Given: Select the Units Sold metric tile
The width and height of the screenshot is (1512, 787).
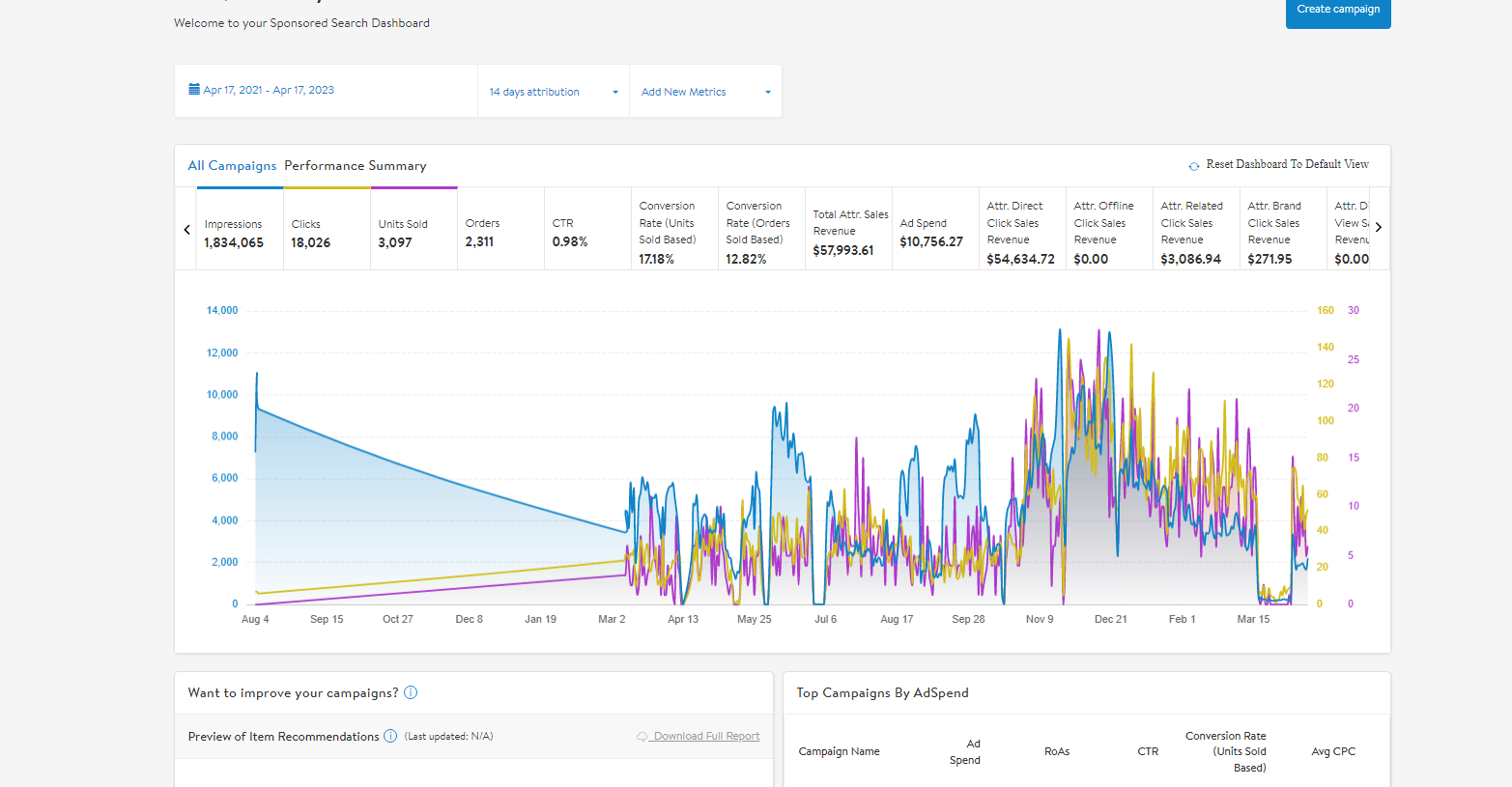Looking at the screenshot, I should 414,229.
